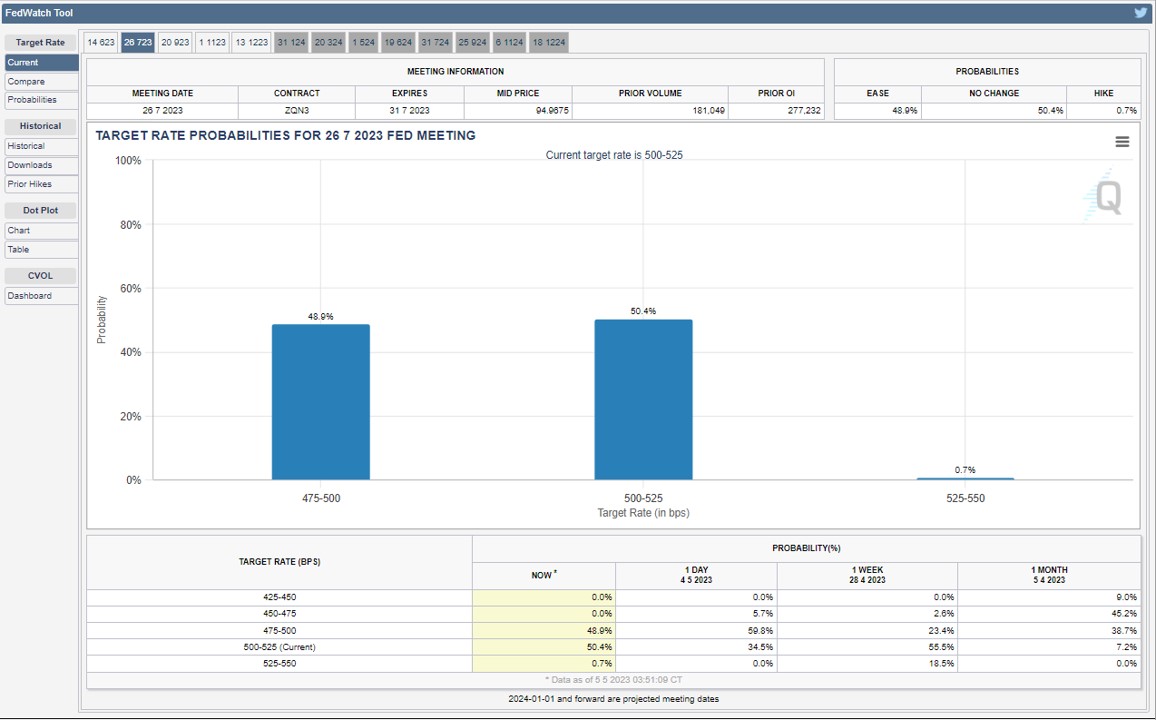
Task: Open the Dot Plot Chart view
Action: [41, 231]
